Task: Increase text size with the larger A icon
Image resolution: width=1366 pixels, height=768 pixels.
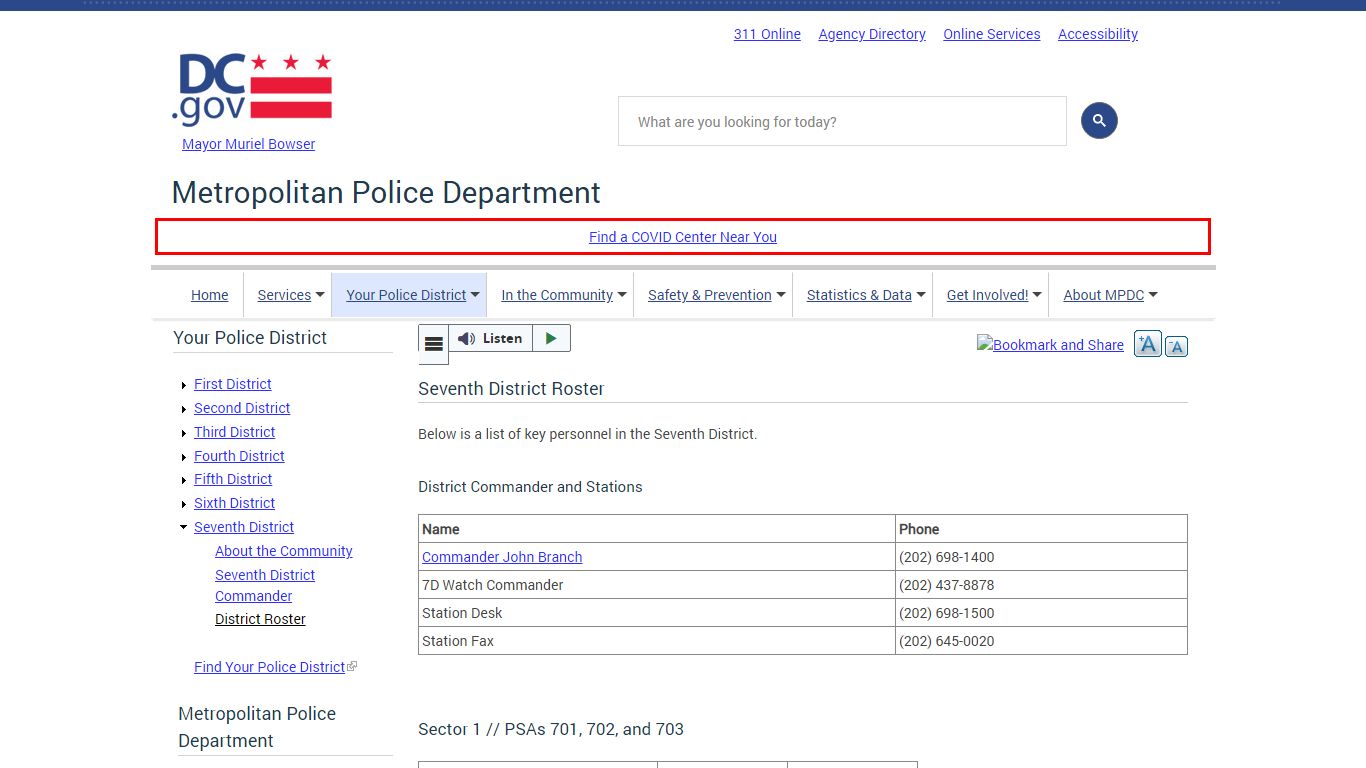Action: point(1148,344)
